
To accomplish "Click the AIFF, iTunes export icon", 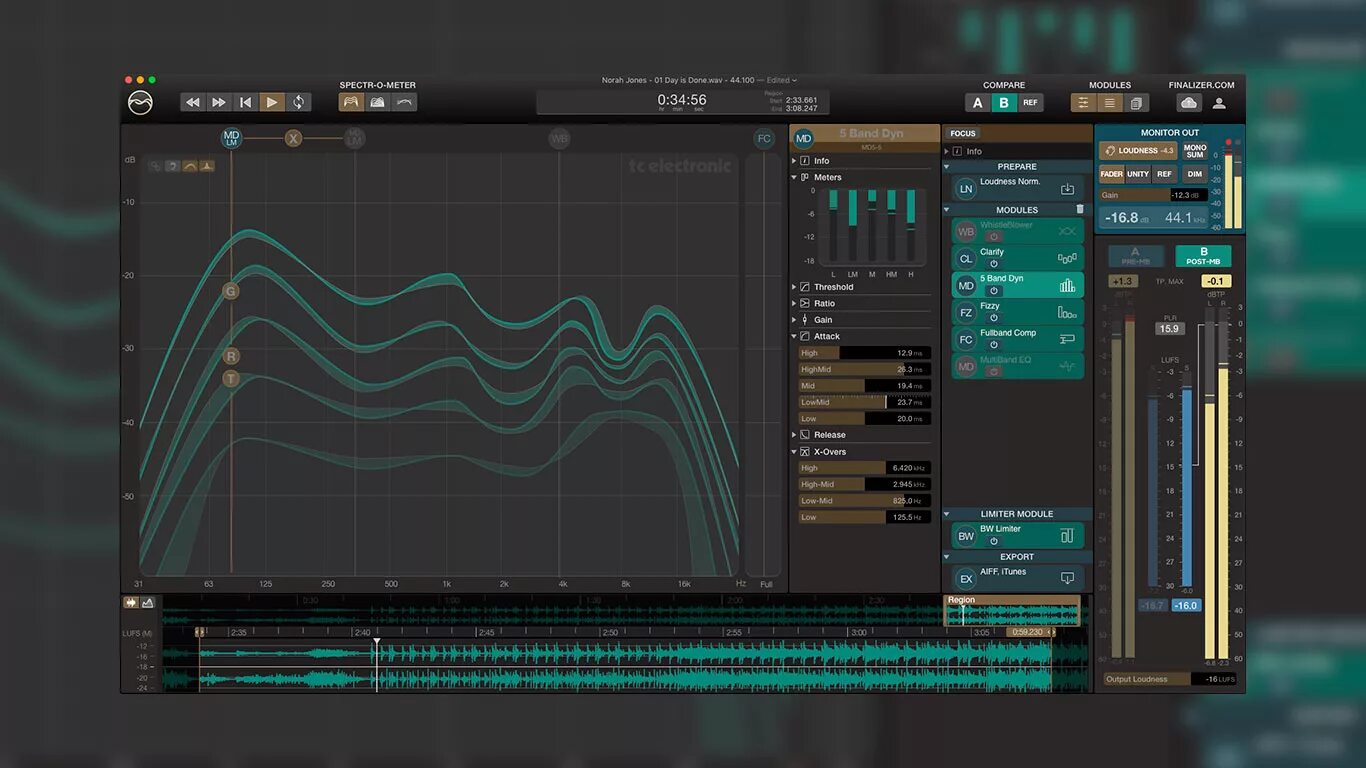I will (1067, 578).
